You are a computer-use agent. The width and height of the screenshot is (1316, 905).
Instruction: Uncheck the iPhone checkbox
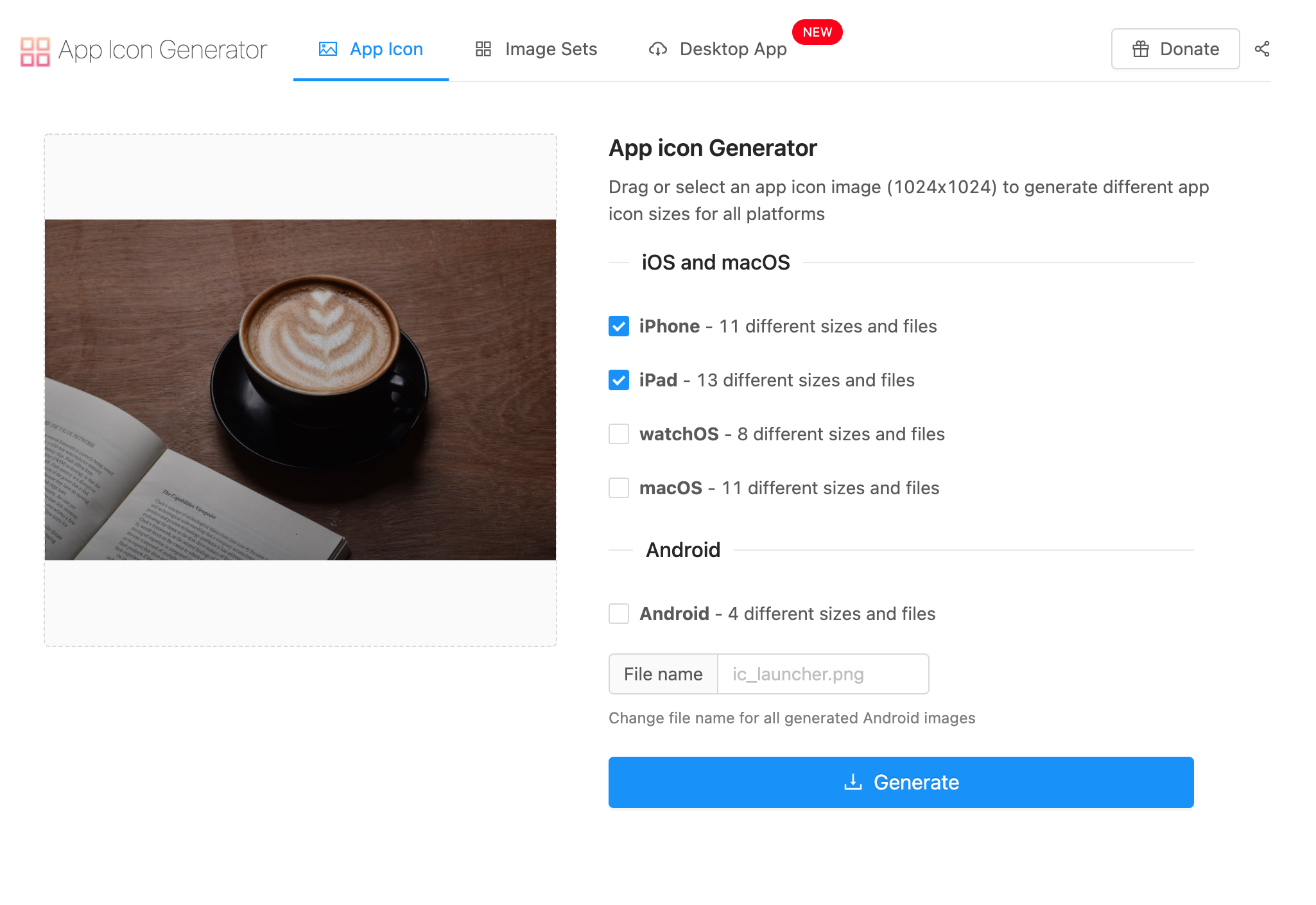[618, 326]
